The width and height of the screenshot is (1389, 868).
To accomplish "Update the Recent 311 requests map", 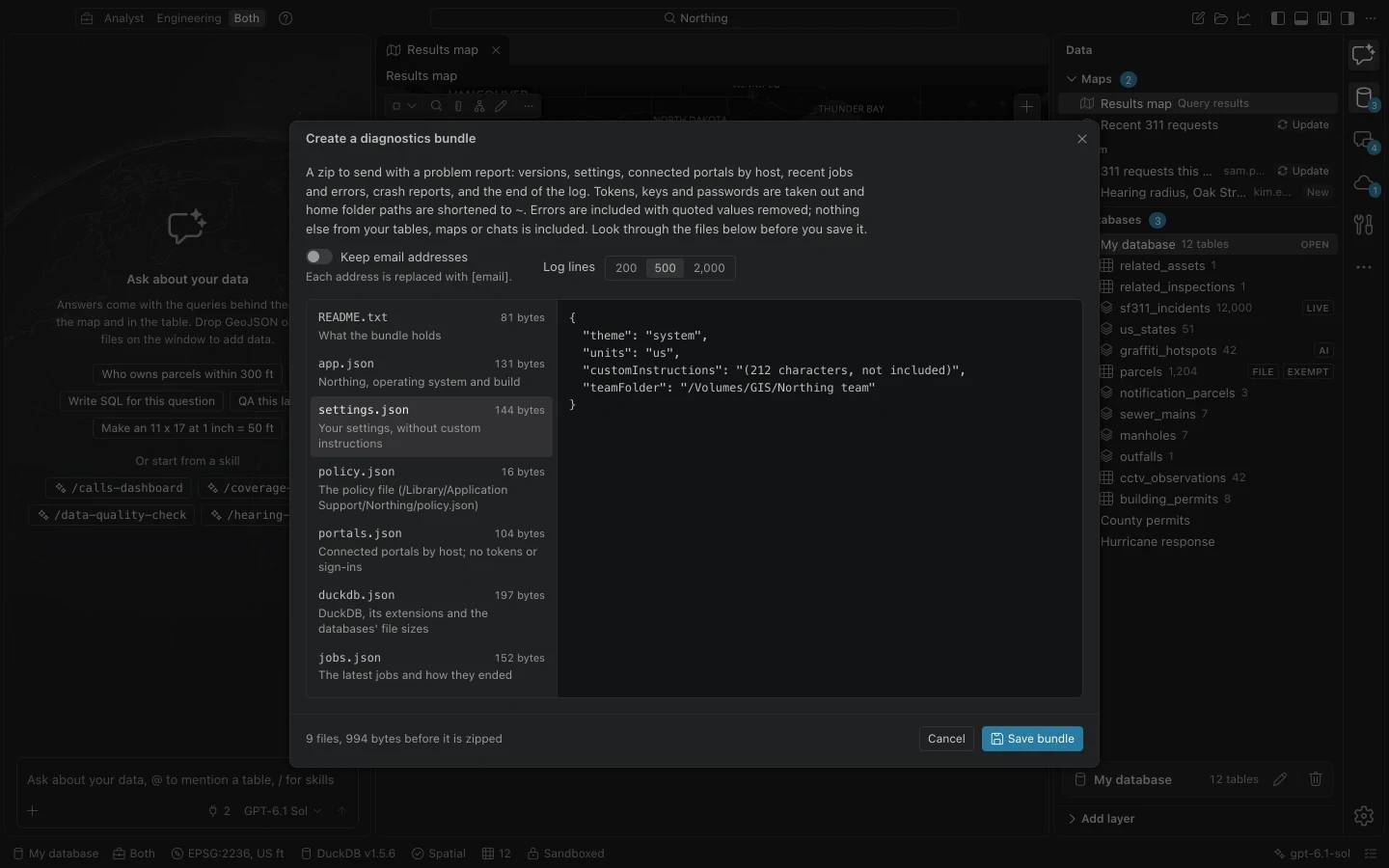I will pyautogui.click(x=1303, y=125).
